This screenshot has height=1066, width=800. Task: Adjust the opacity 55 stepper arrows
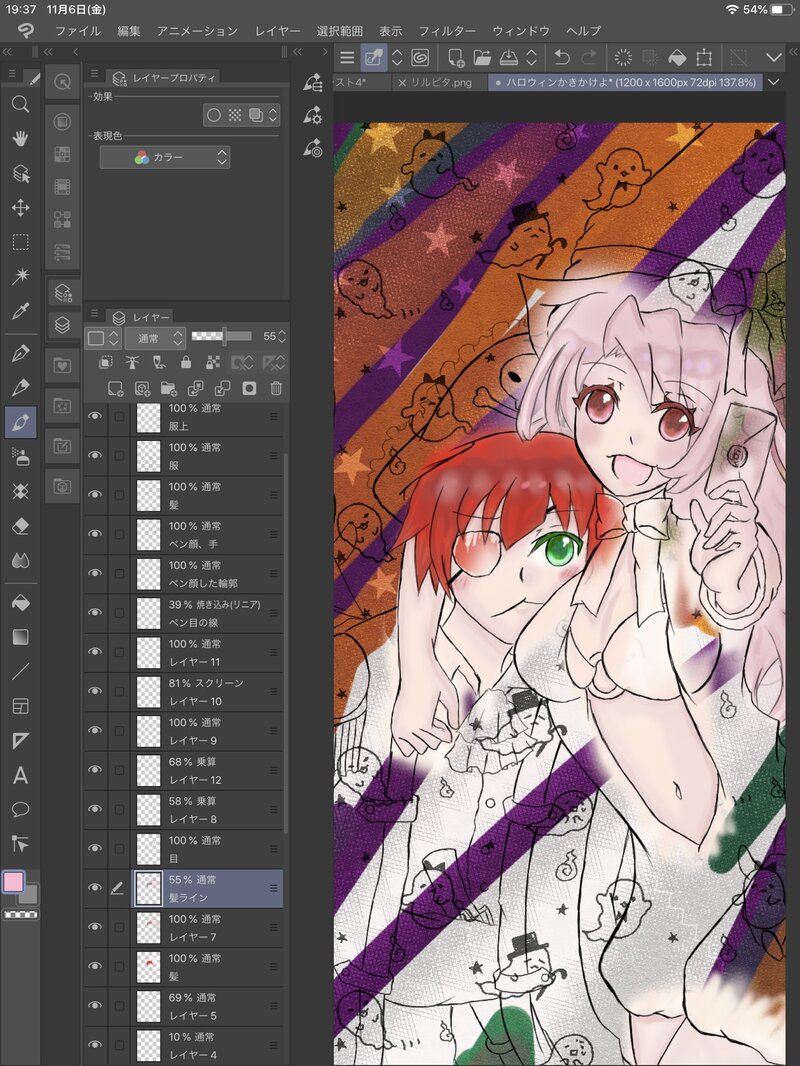coord(282,337)
